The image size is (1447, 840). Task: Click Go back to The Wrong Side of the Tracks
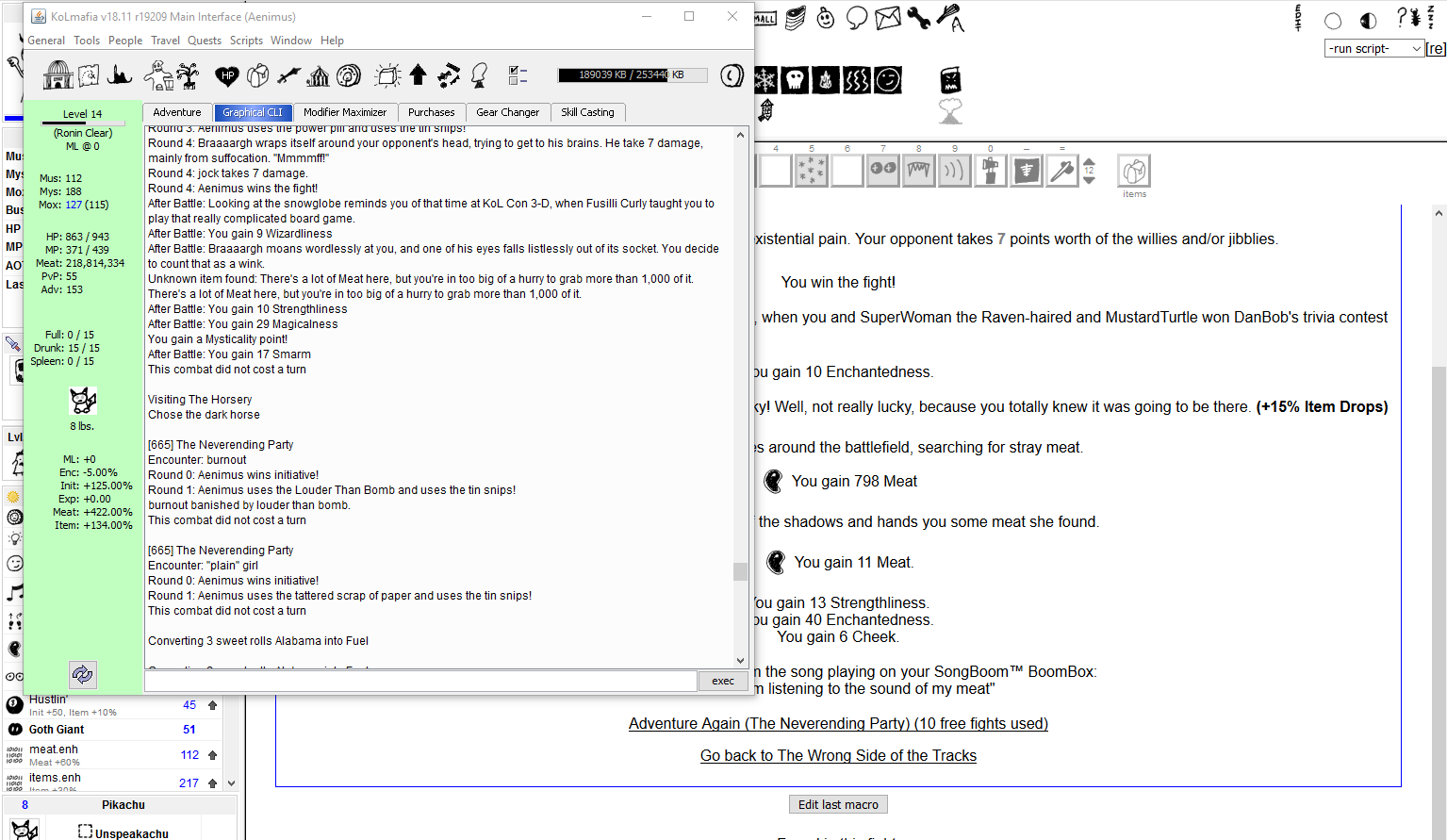point(838,755)
